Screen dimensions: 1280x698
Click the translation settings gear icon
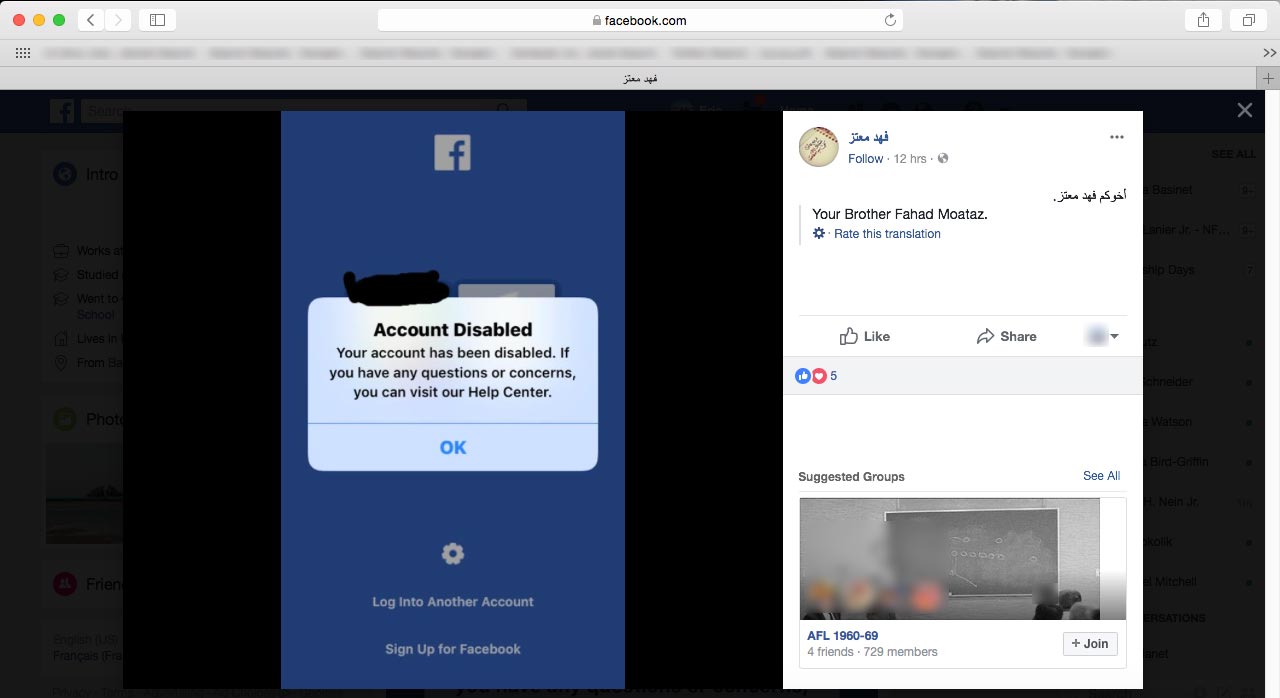[x=819, y=233]
